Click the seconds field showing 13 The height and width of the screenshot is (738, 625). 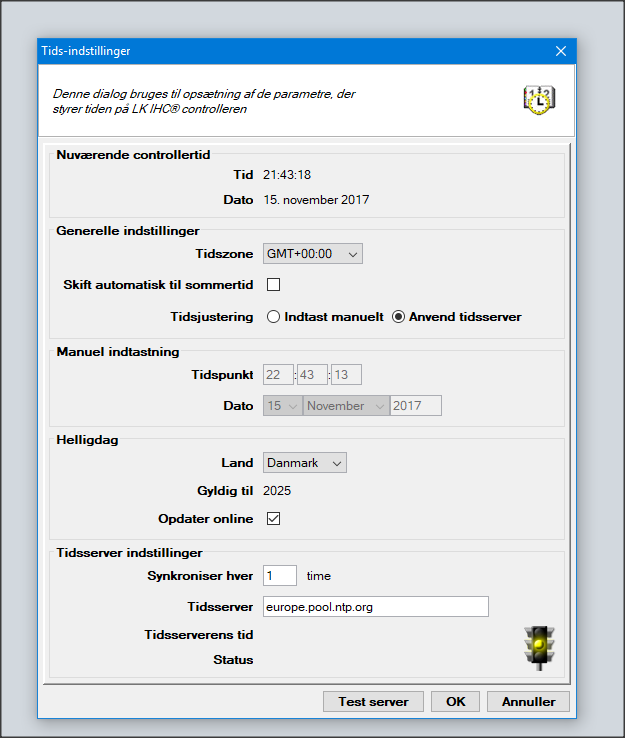point(345,374)
